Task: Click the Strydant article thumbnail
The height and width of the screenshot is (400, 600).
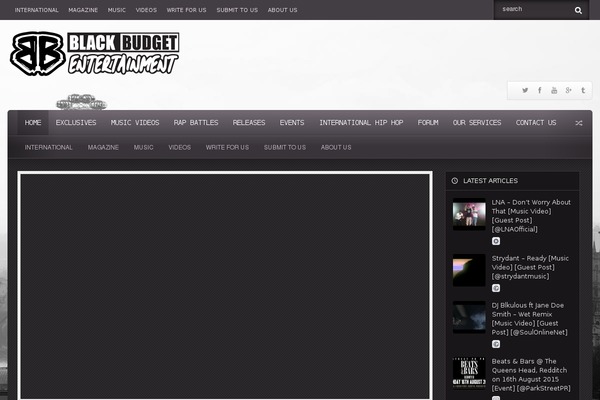Action: 469,270
